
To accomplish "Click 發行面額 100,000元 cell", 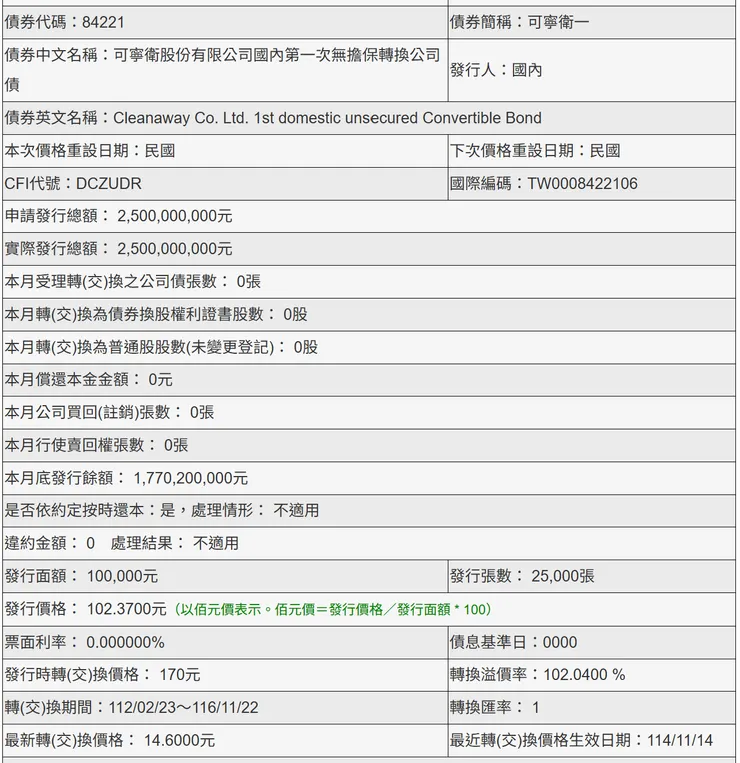I will [x=225, y=577].
